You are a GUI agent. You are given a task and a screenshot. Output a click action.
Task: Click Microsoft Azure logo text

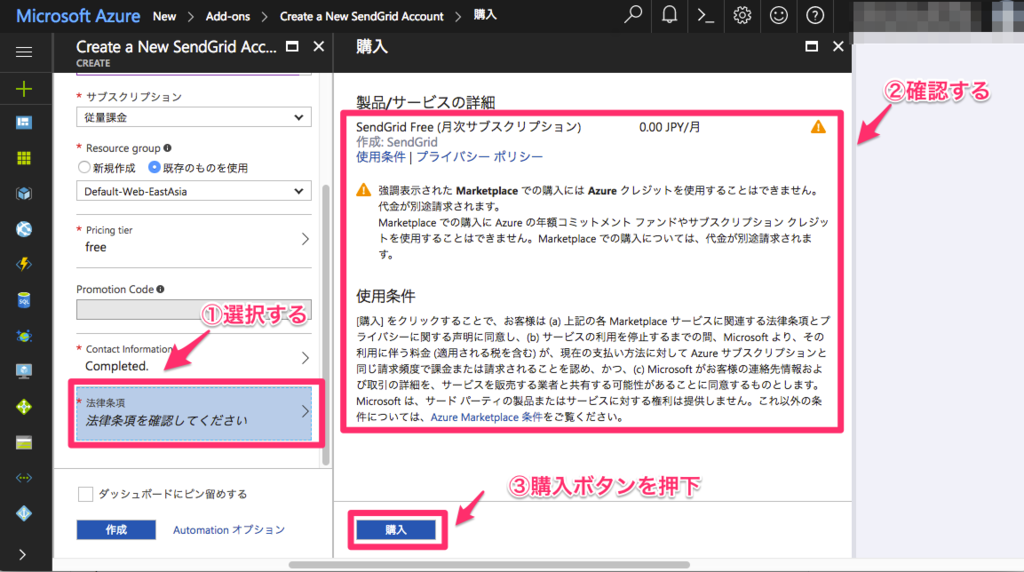coord(78,16)
